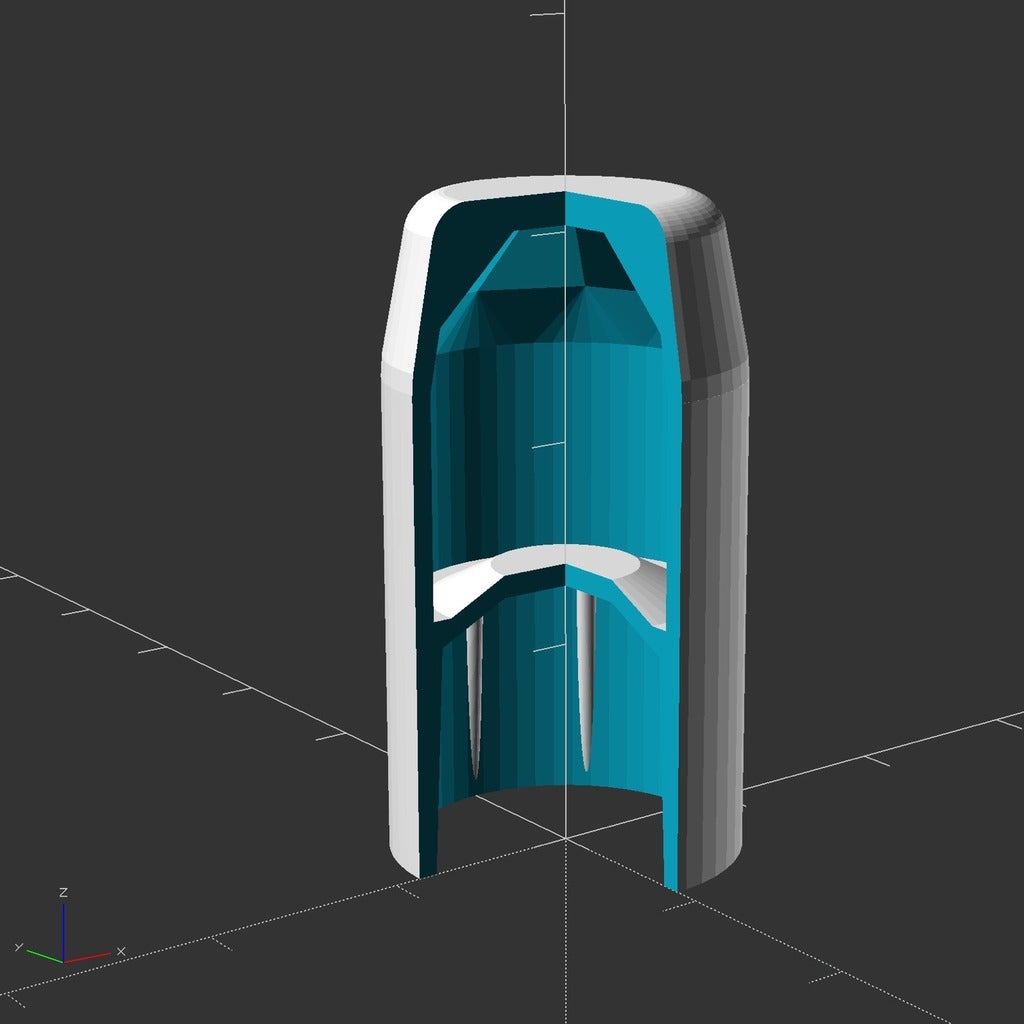Click the Z axis label on gizmo
Image resolution: width=1024 pixels, height=1024 pixels.
[x=63, y=892]
